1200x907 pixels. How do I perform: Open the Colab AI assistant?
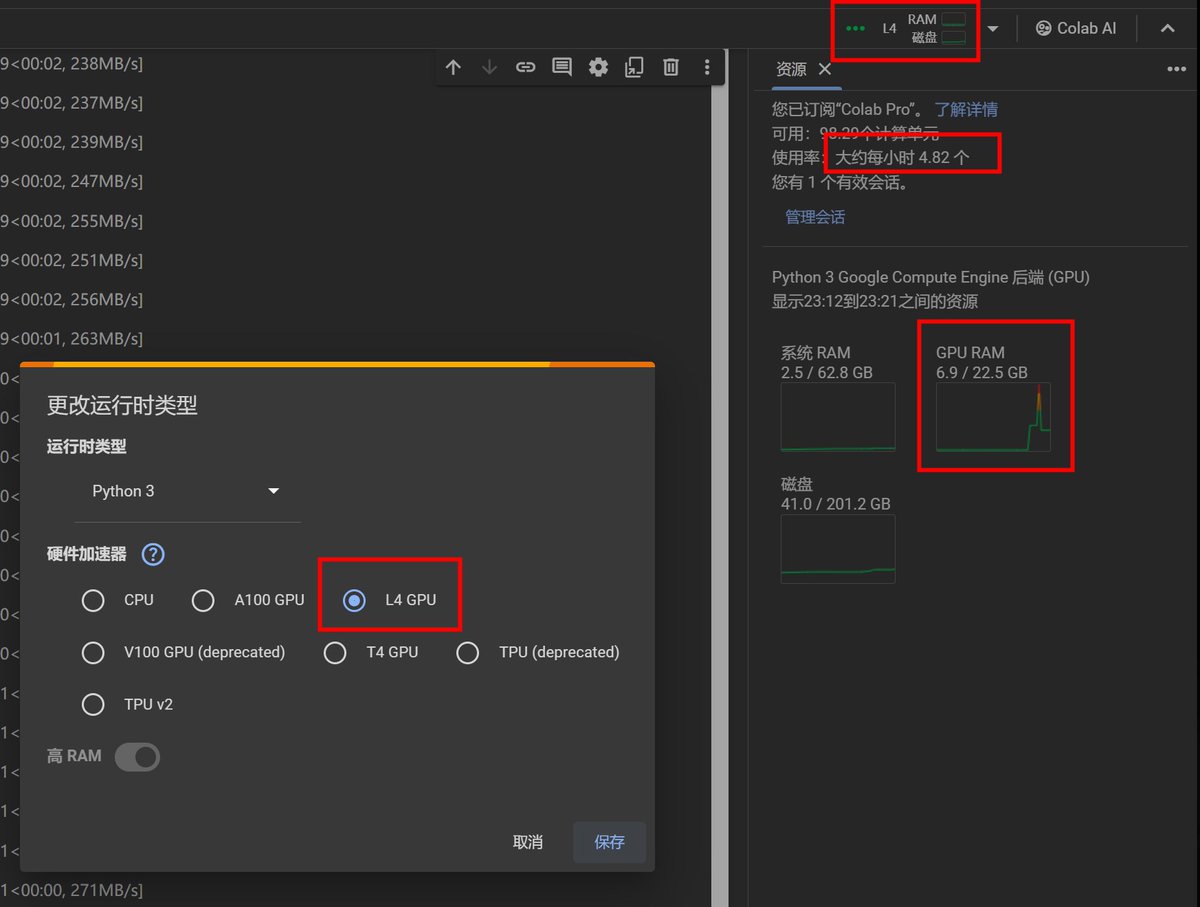(1076, 28)
